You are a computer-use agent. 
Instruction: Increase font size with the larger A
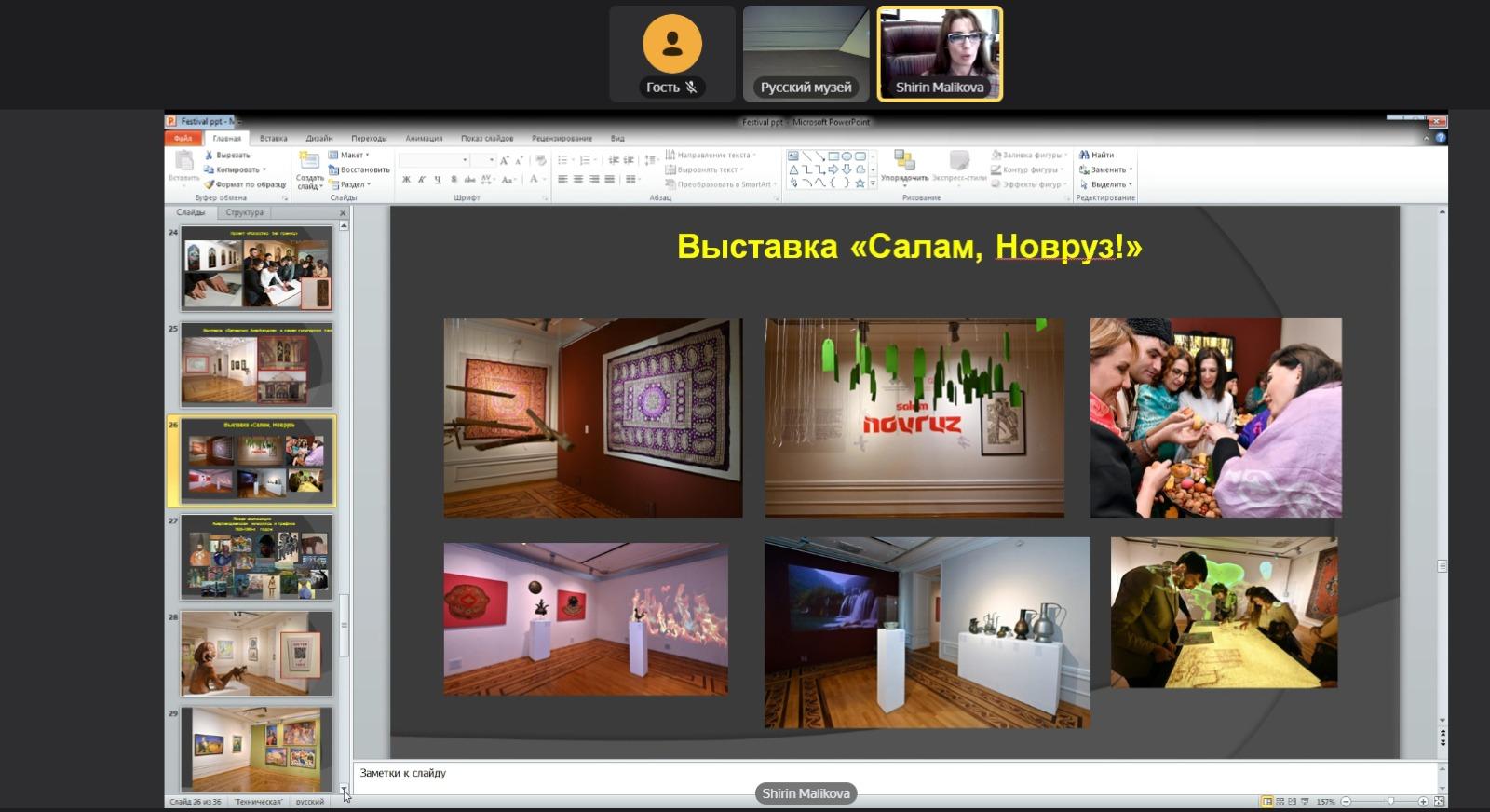coord(504,160)
